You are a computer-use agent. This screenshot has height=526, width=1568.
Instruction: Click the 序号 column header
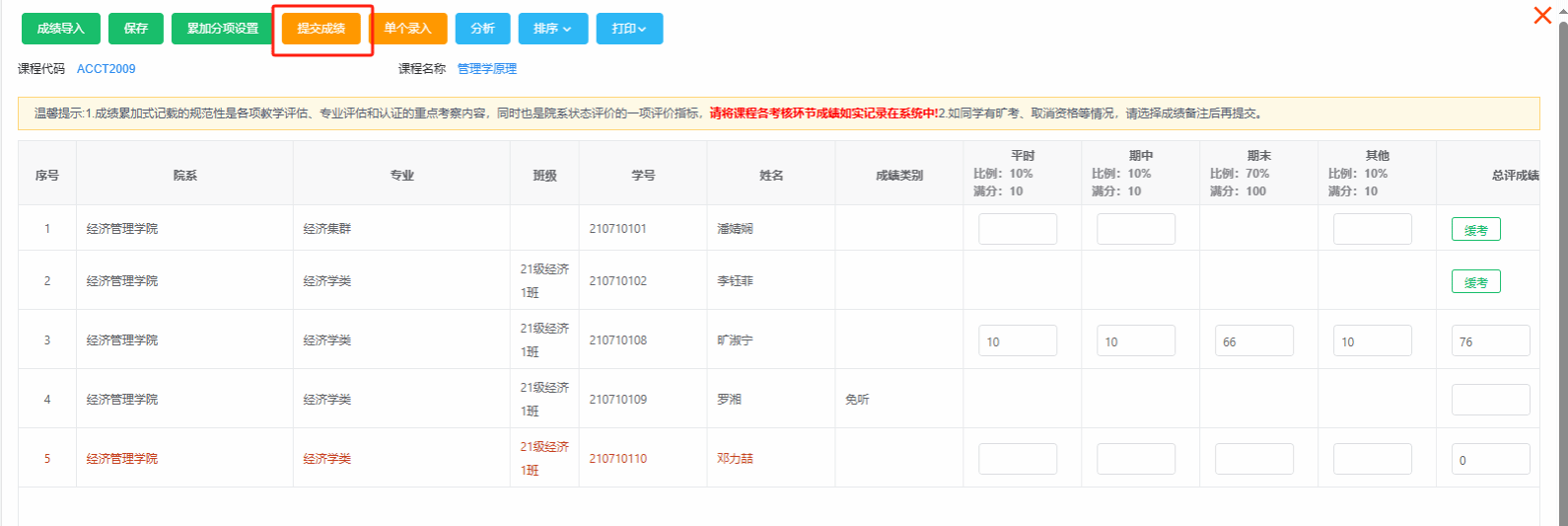click(47, 175)
